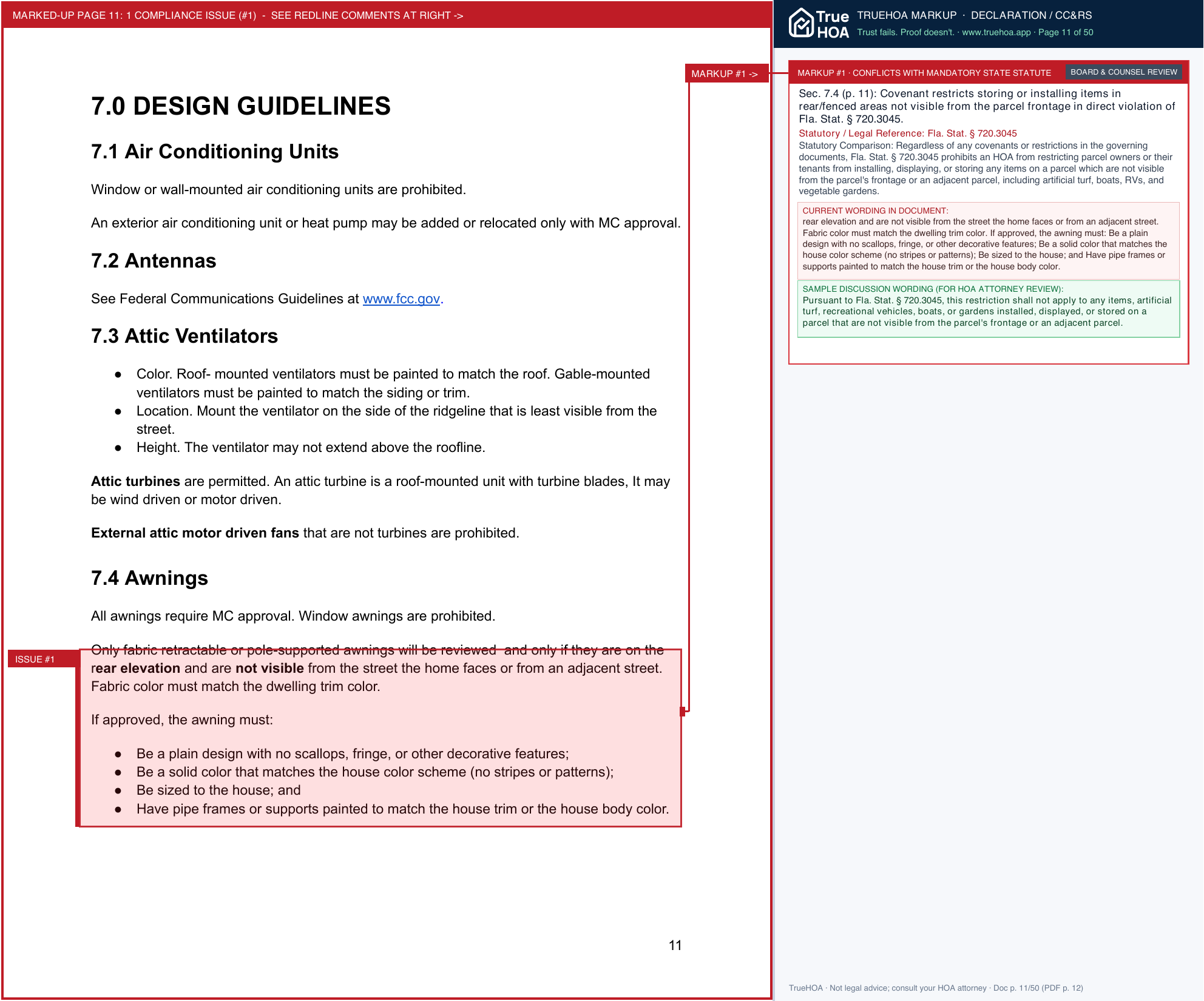This screenshot has height=1001, width=1204.
Task: Click the TrueHOA house logo icon
Action: coord(801,23)
